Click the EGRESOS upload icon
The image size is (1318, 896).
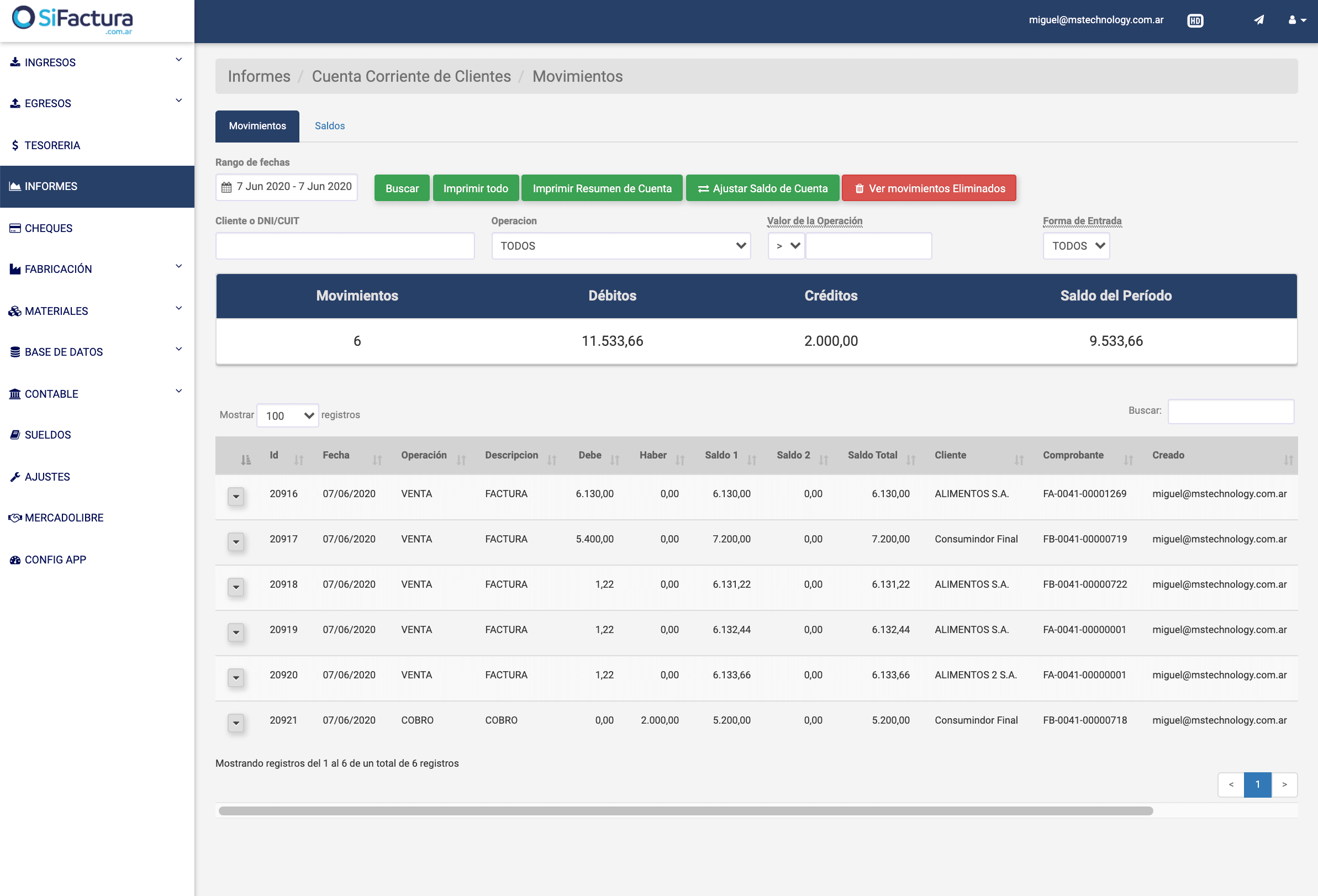15,103
